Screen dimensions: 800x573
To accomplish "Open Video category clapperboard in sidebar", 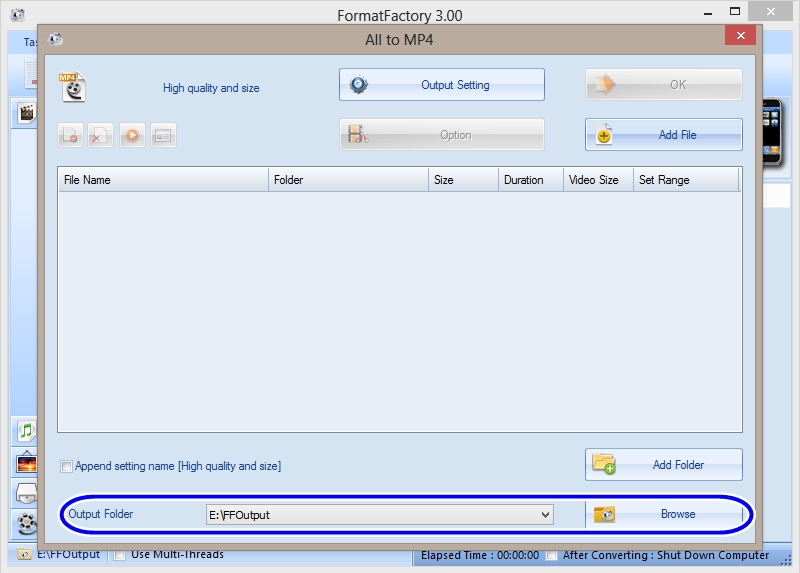I will click(x=26, y=113).
